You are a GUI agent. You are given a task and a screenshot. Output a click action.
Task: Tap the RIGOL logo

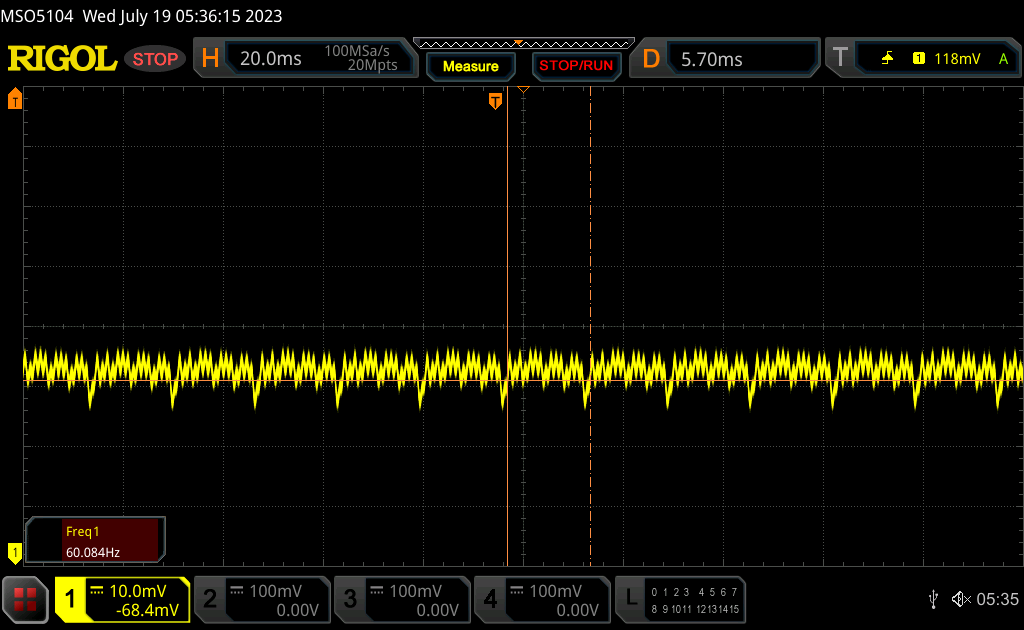[x=62, y=59]
